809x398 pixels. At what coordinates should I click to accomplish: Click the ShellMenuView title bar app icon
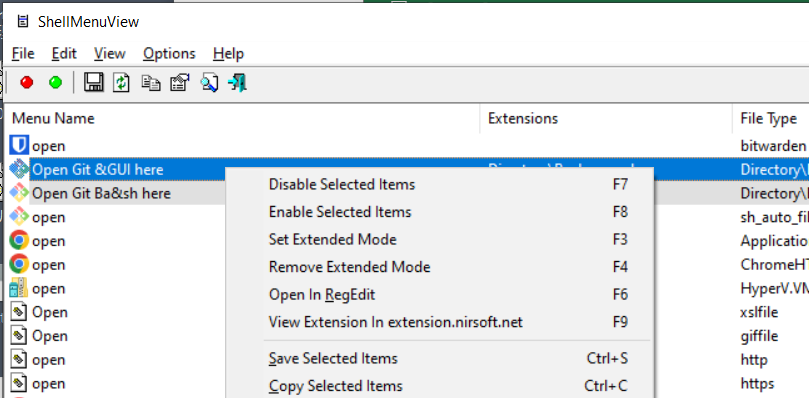[x=22, y=22]
